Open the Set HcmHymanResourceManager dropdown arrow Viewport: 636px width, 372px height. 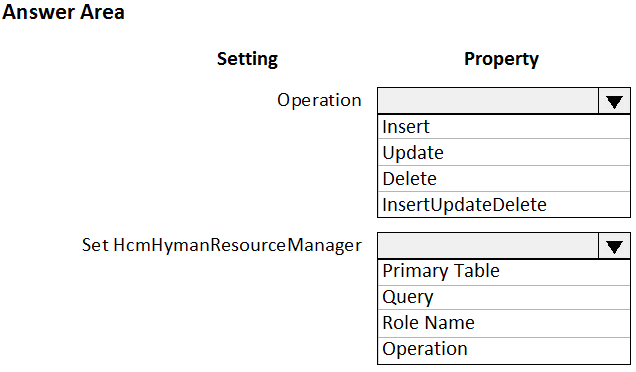coord(614,245)
